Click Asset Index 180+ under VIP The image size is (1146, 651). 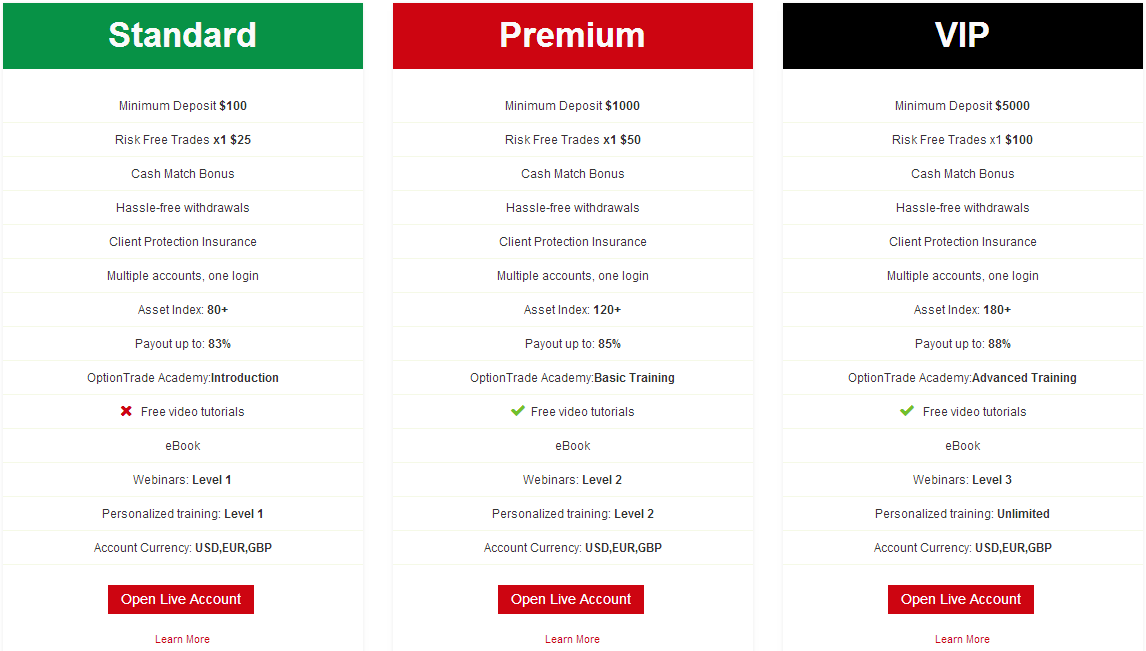[x=962, y=309]
